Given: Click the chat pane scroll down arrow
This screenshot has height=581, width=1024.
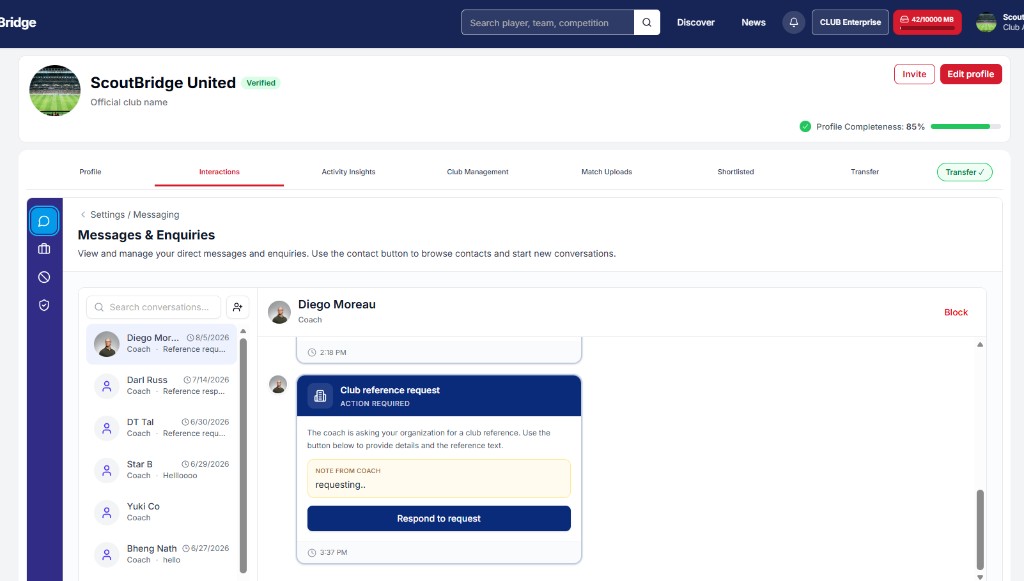Looking at the screenshot, I should click(980, 576).
